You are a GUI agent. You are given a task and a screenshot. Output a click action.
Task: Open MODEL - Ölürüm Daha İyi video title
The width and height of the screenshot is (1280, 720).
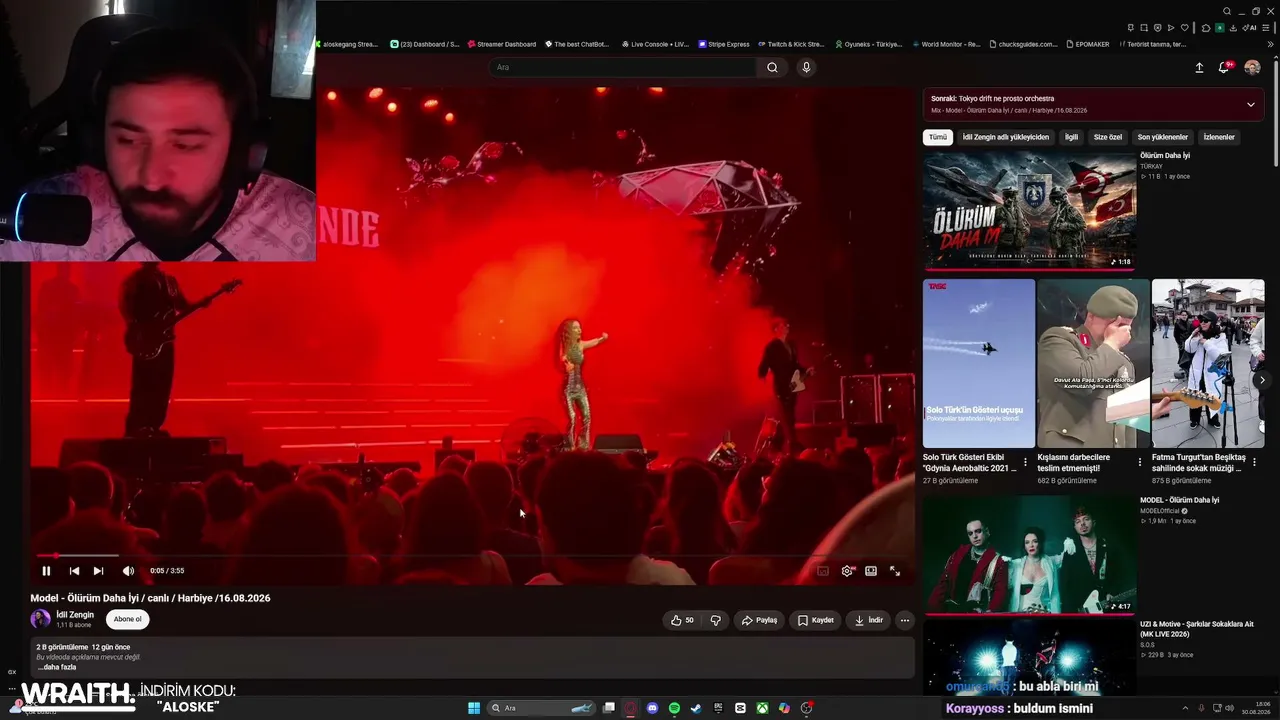1180,500
